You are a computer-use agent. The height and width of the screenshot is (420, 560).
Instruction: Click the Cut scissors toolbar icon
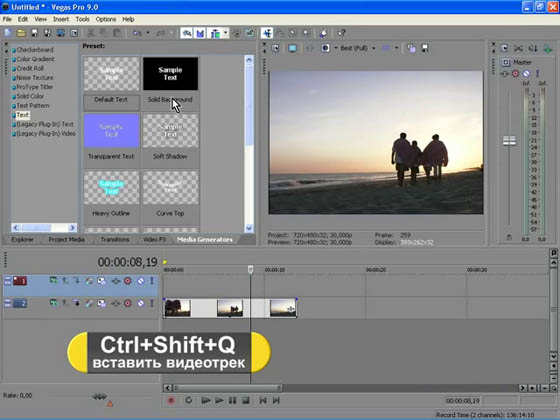pos(91,33)
